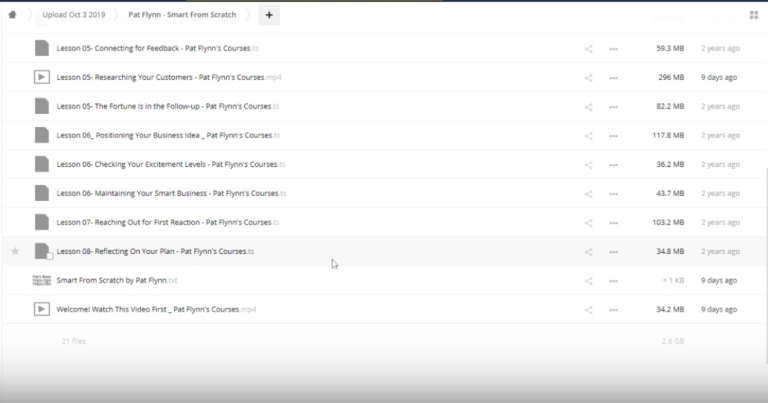768x403 pixels.
Task: Click file icon of Maintaining Your Smart Business
Action: (x=42, y=193)
